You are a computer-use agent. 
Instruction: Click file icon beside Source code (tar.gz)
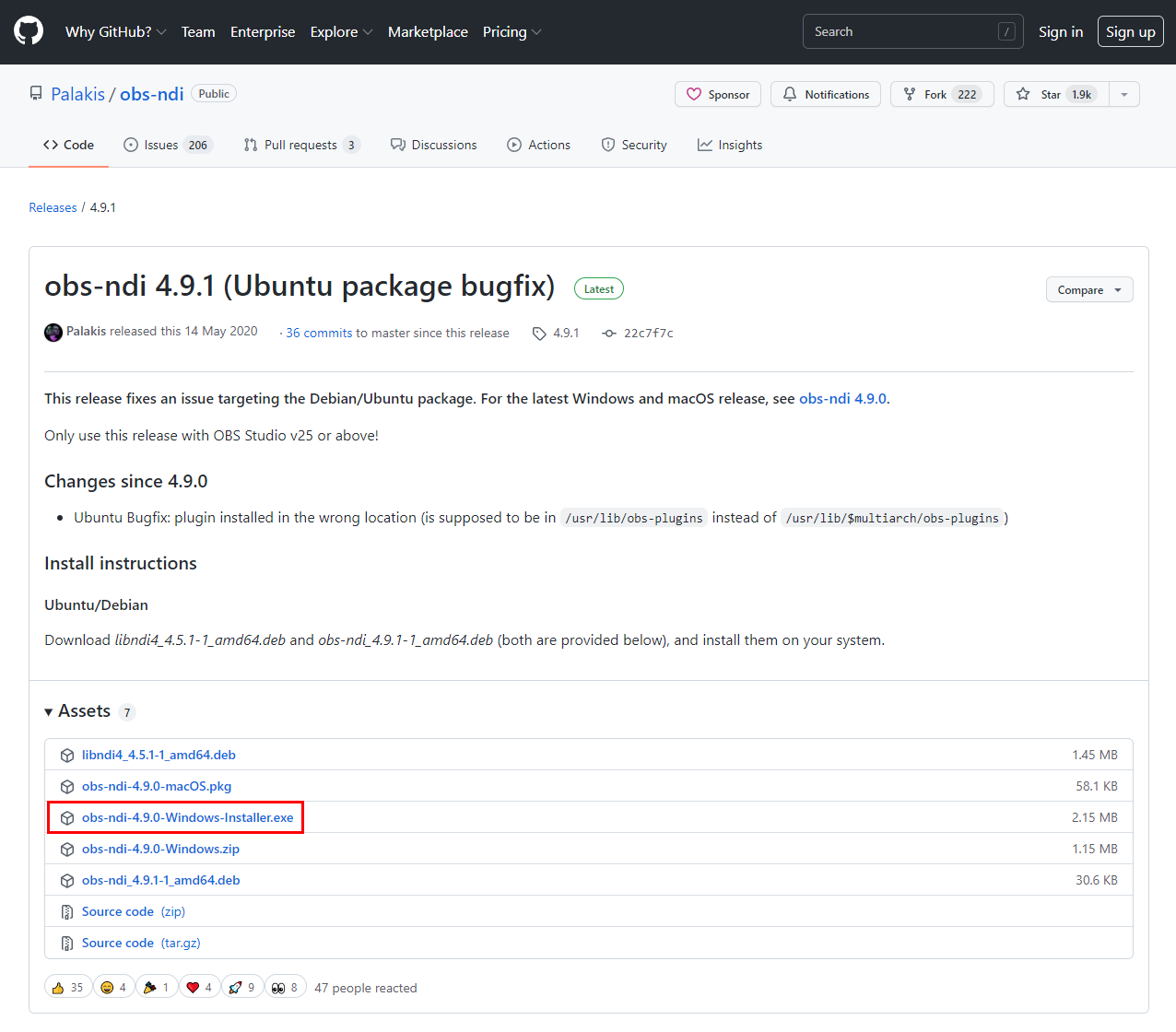67,944
